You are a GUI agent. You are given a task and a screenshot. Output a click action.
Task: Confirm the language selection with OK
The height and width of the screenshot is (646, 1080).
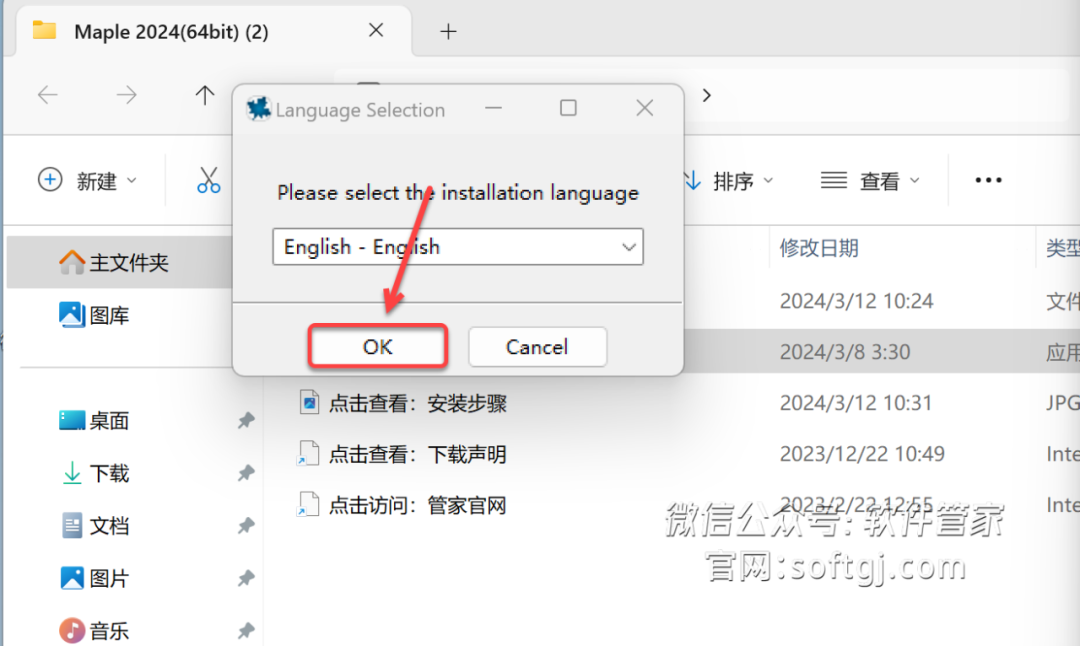pyautogui.click(x=377, y=346)
